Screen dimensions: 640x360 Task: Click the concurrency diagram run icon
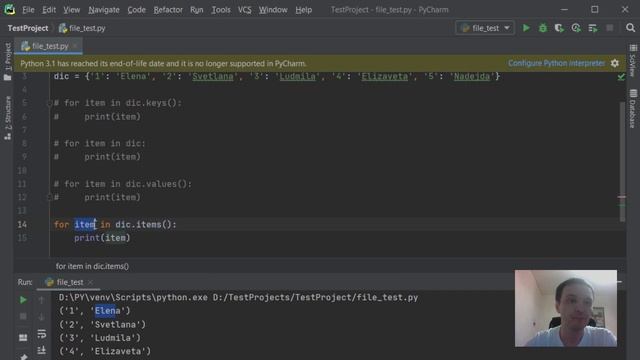(593, 28)
